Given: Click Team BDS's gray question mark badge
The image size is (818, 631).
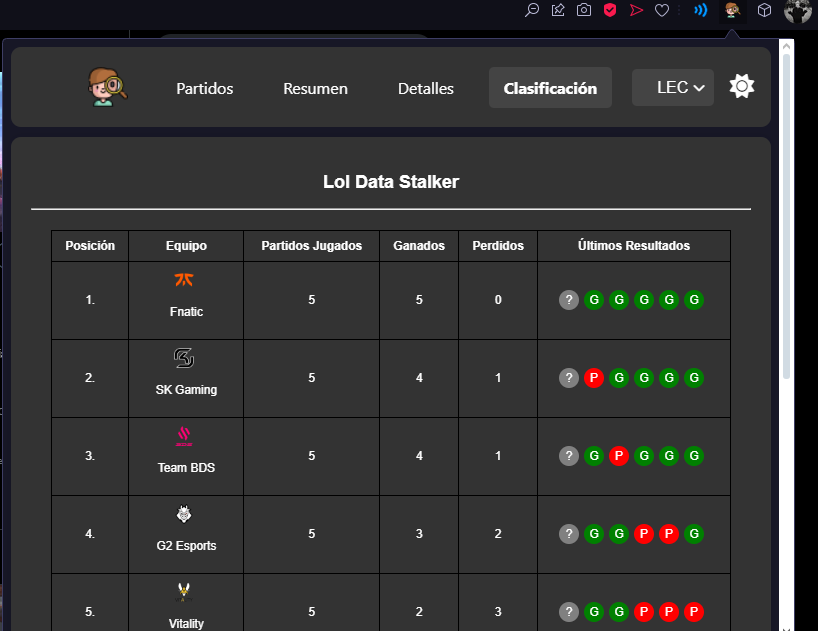Looking at the screenshot, I should pos(569,456).
